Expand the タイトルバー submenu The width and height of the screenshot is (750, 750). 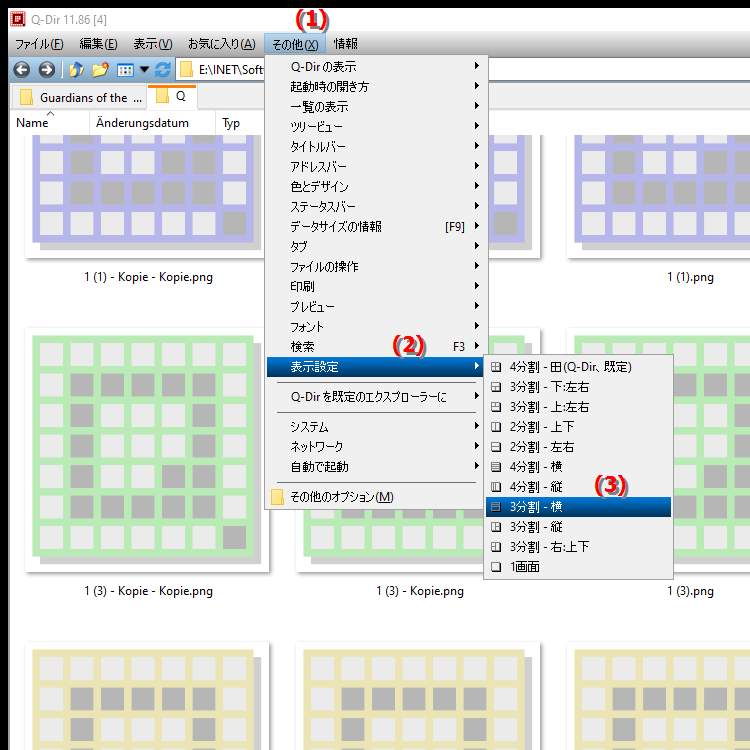pos(376,146)
